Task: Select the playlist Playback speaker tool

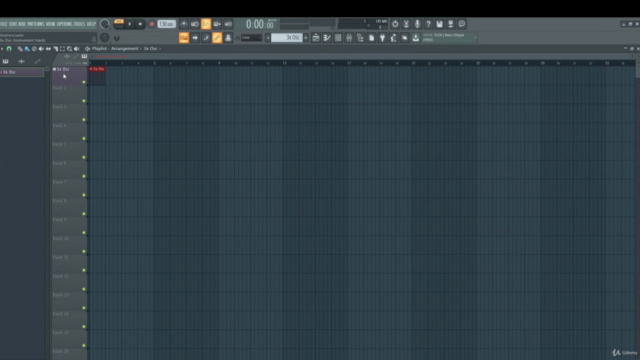Action: coord(77,49)
